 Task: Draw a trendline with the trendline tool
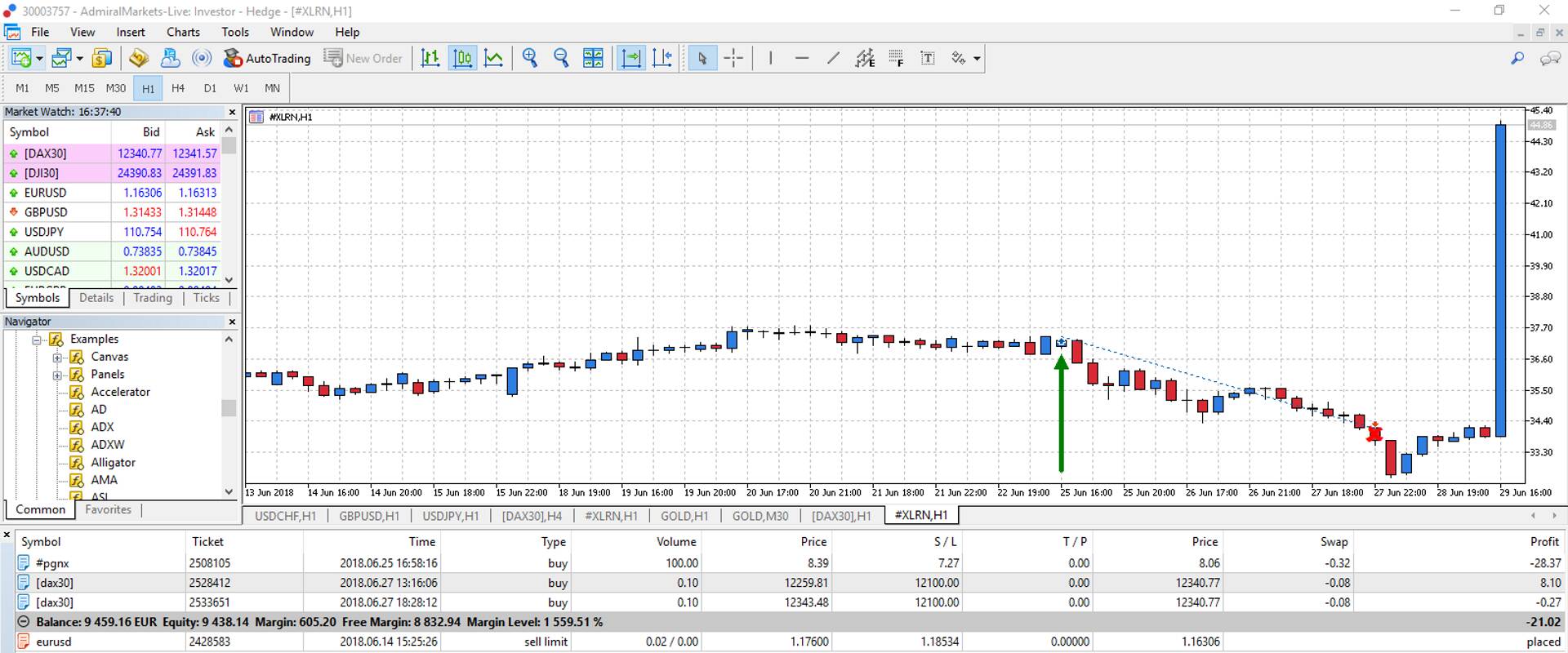tap(833, 58)
